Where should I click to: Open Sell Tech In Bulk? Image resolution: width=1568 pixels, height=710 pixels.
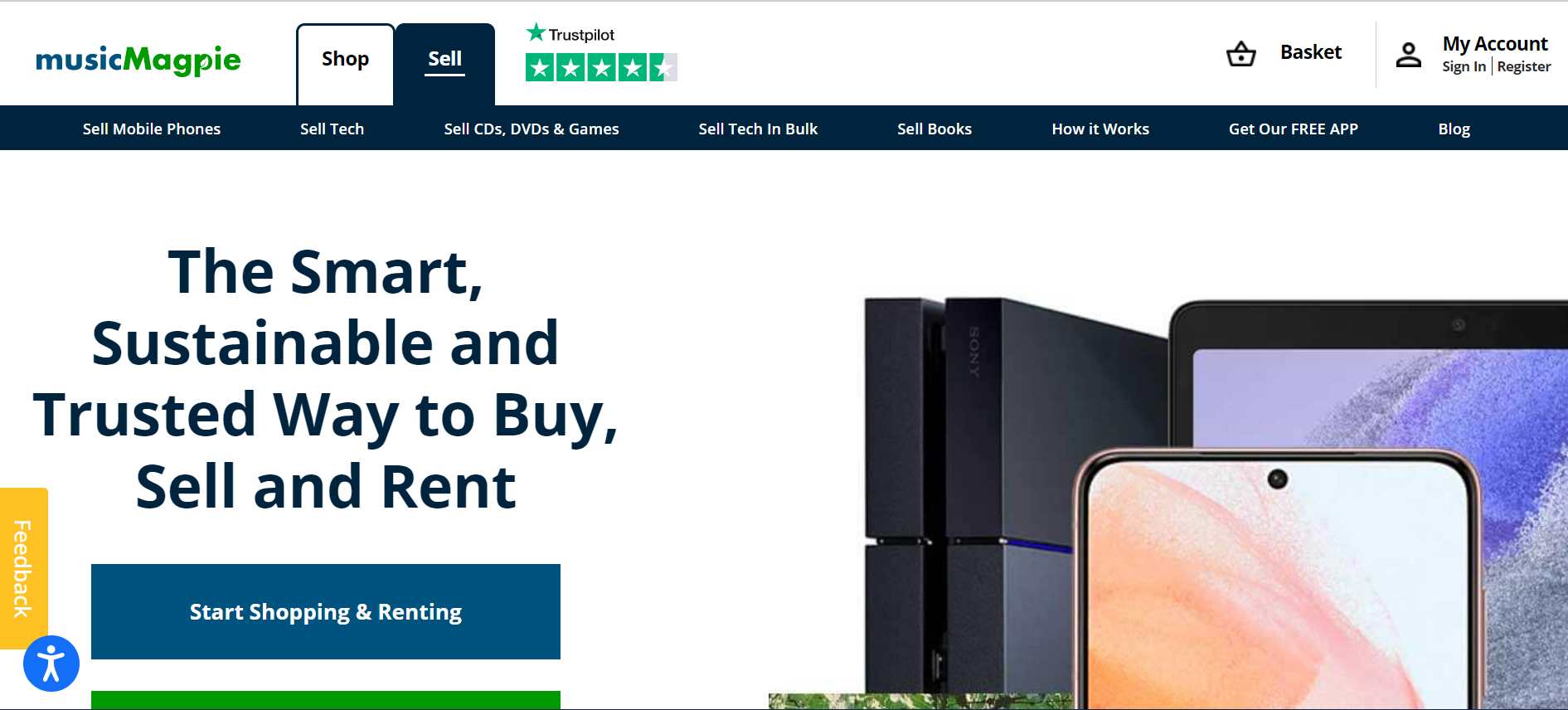758,129
